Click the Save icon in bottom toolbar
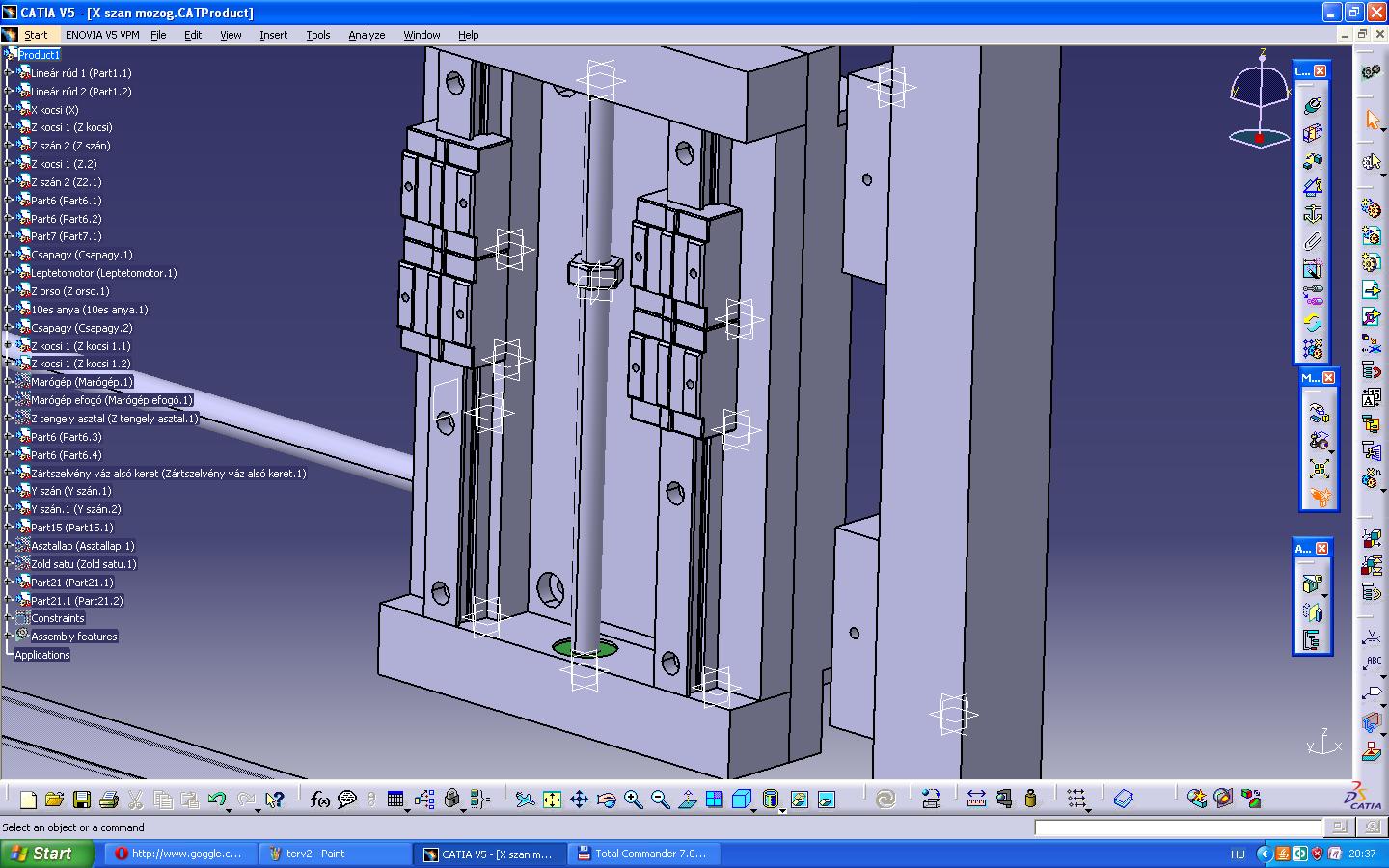Screen dimensions: 1389x868 [82, 800]
